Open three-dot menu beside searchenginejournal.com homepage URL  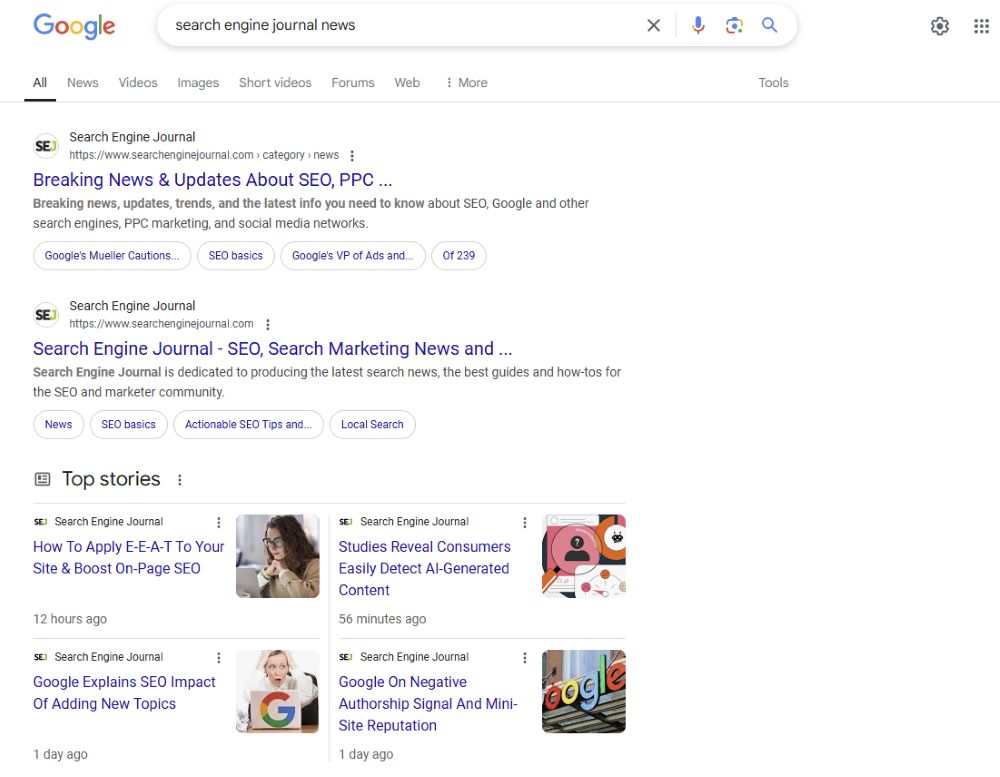pos(268,325)
